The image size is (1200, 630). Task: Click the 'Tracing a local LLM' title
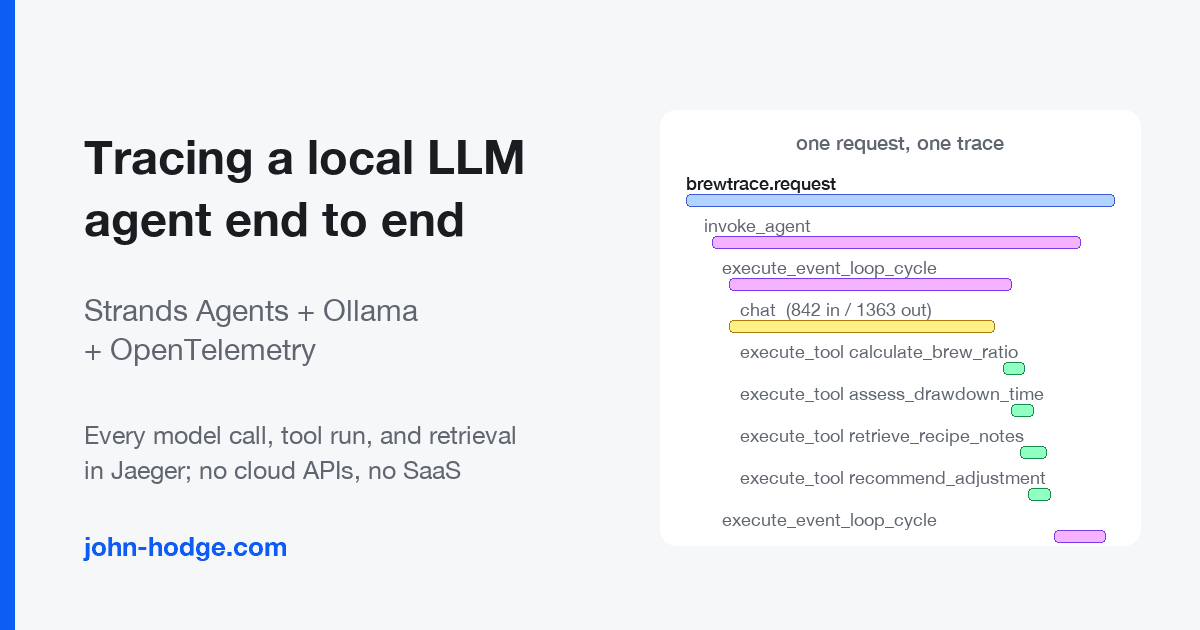(x=305, y=159)
